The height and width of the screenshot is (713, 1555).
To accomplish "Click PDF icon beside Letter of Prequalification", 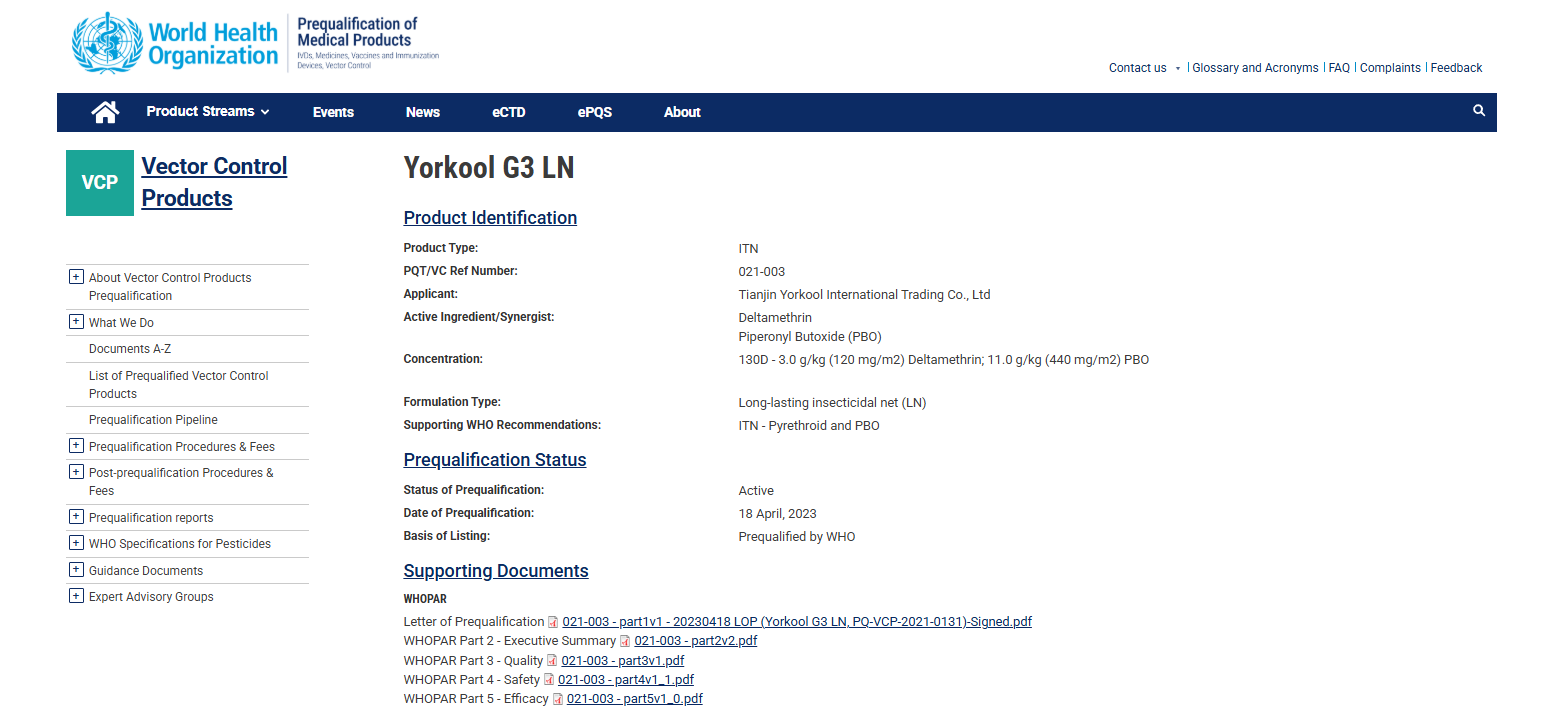I will 553,622.
